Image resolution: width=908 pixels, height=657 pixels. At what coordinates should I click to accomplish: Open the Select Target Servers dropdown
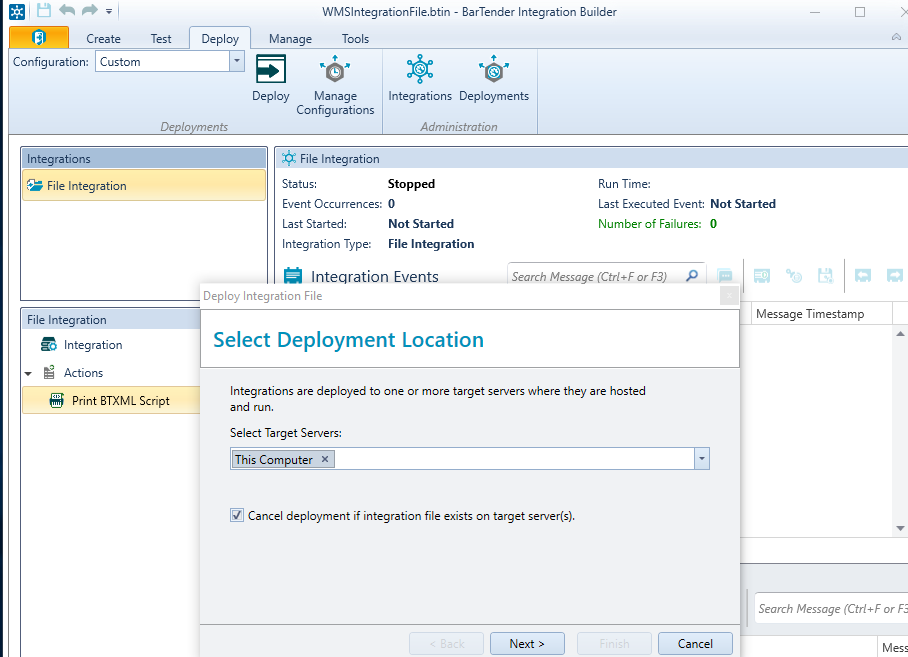(x=701, y=459)
